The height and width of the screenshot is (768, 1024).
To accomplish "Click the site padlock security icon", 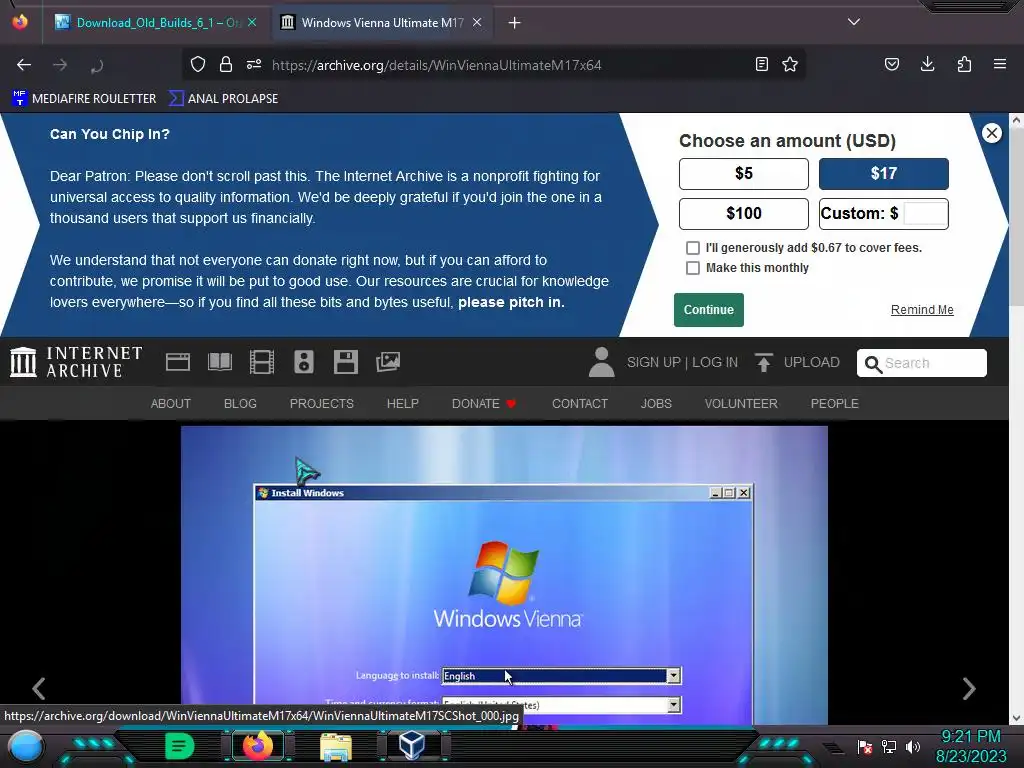I will point(226,64).
